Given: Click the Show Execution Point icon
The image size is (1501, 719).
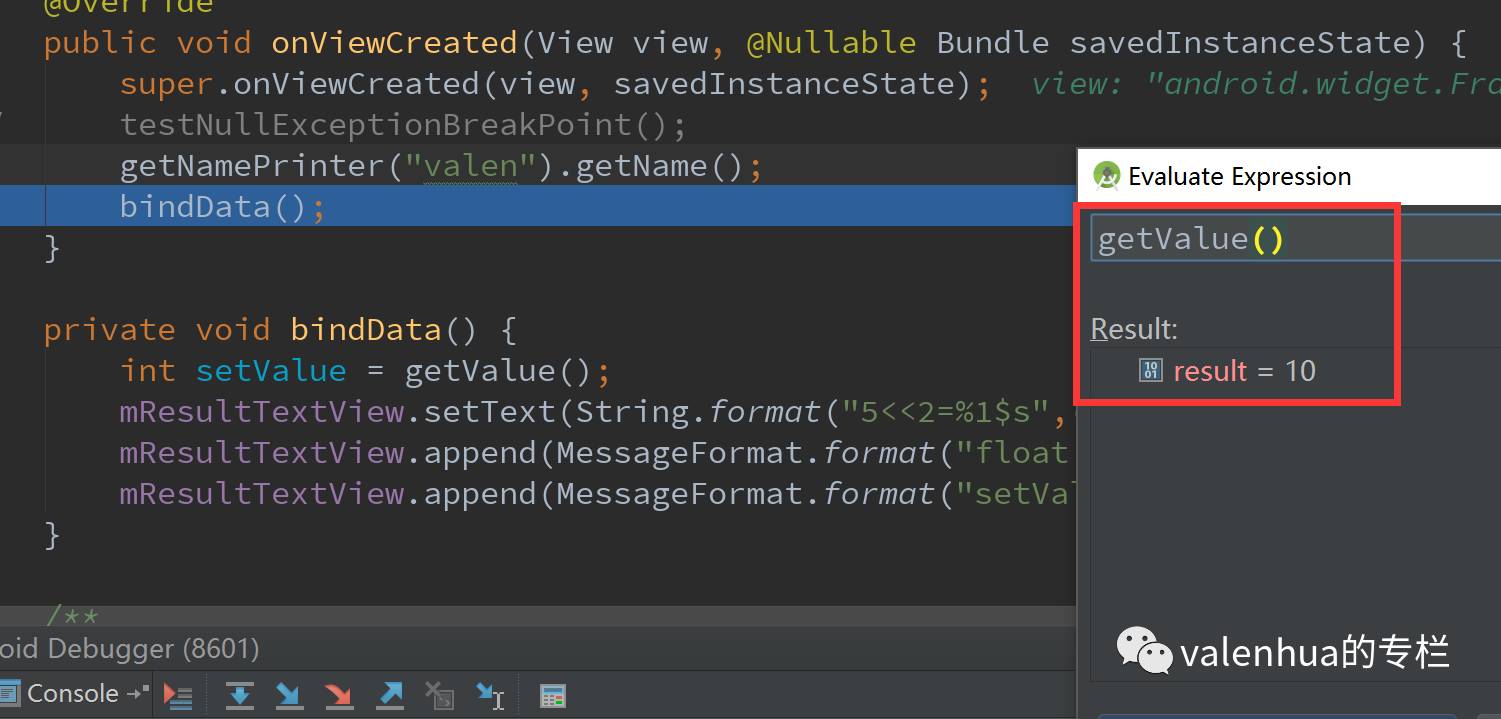Looking at the screenshot, I should (x=178, y=694).
